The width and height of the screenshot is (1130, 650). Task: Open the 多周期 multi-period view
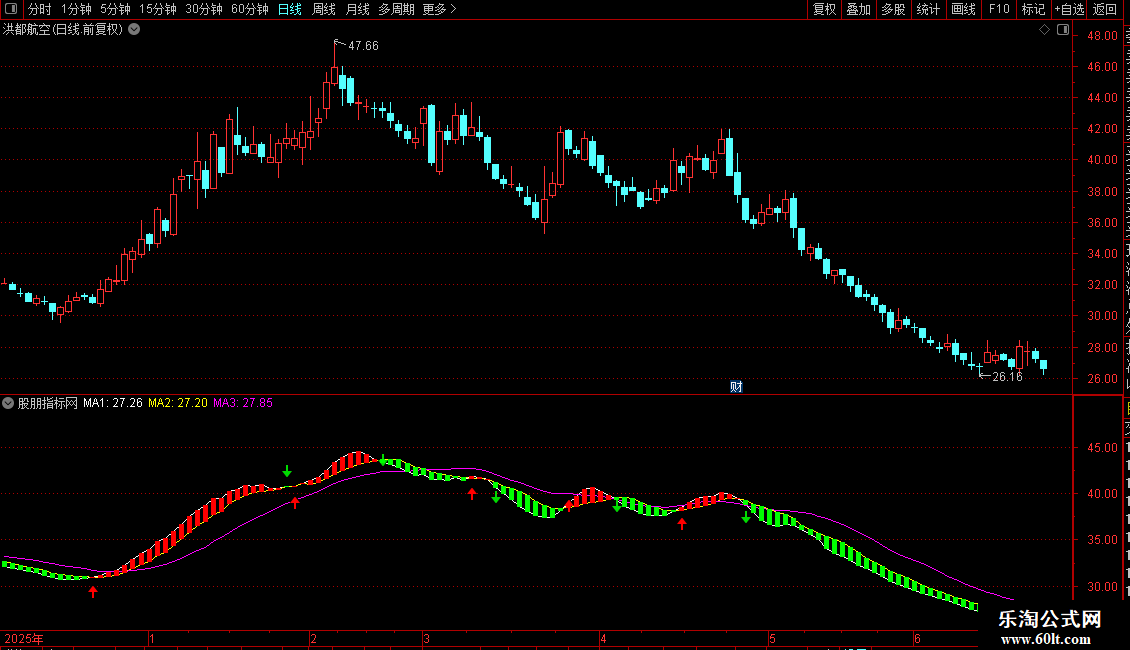click(x=396, y=9)
